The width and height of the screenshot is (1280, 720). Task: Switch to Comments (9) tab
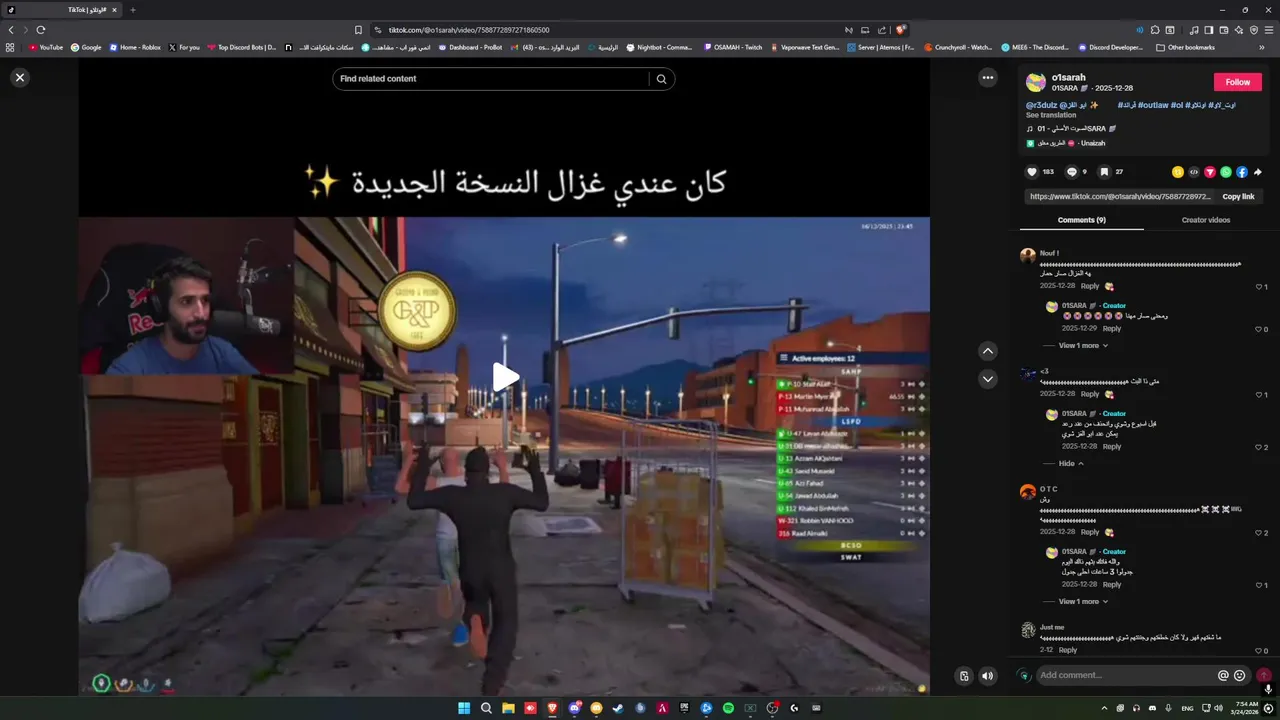[x=1082, y=220]
